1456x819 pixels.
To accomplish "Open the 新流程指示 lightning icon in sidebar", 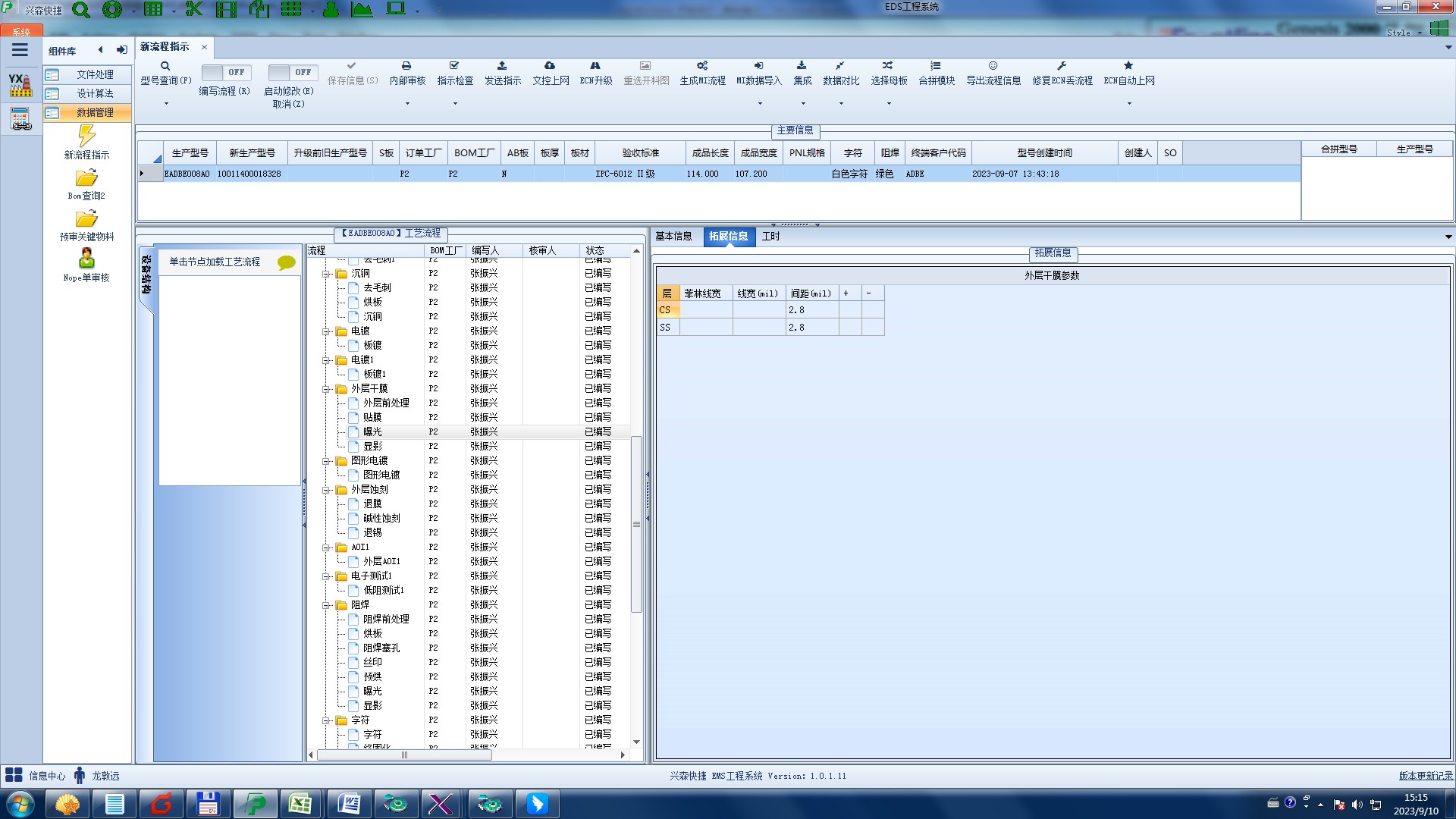I will [86, 136].
